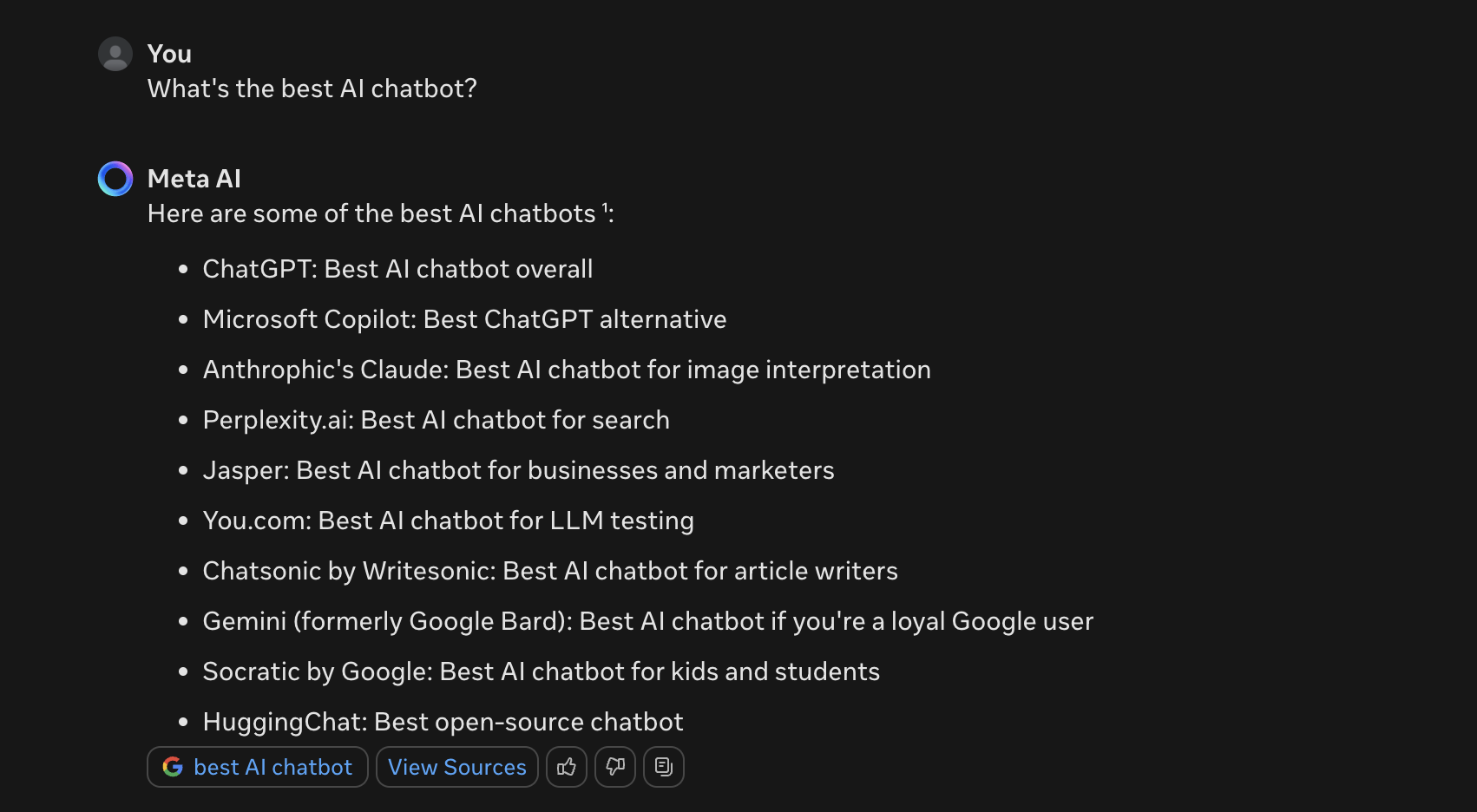
Task: Copy Meta AI's response to clipboard
Action: [x=663, y=767]
